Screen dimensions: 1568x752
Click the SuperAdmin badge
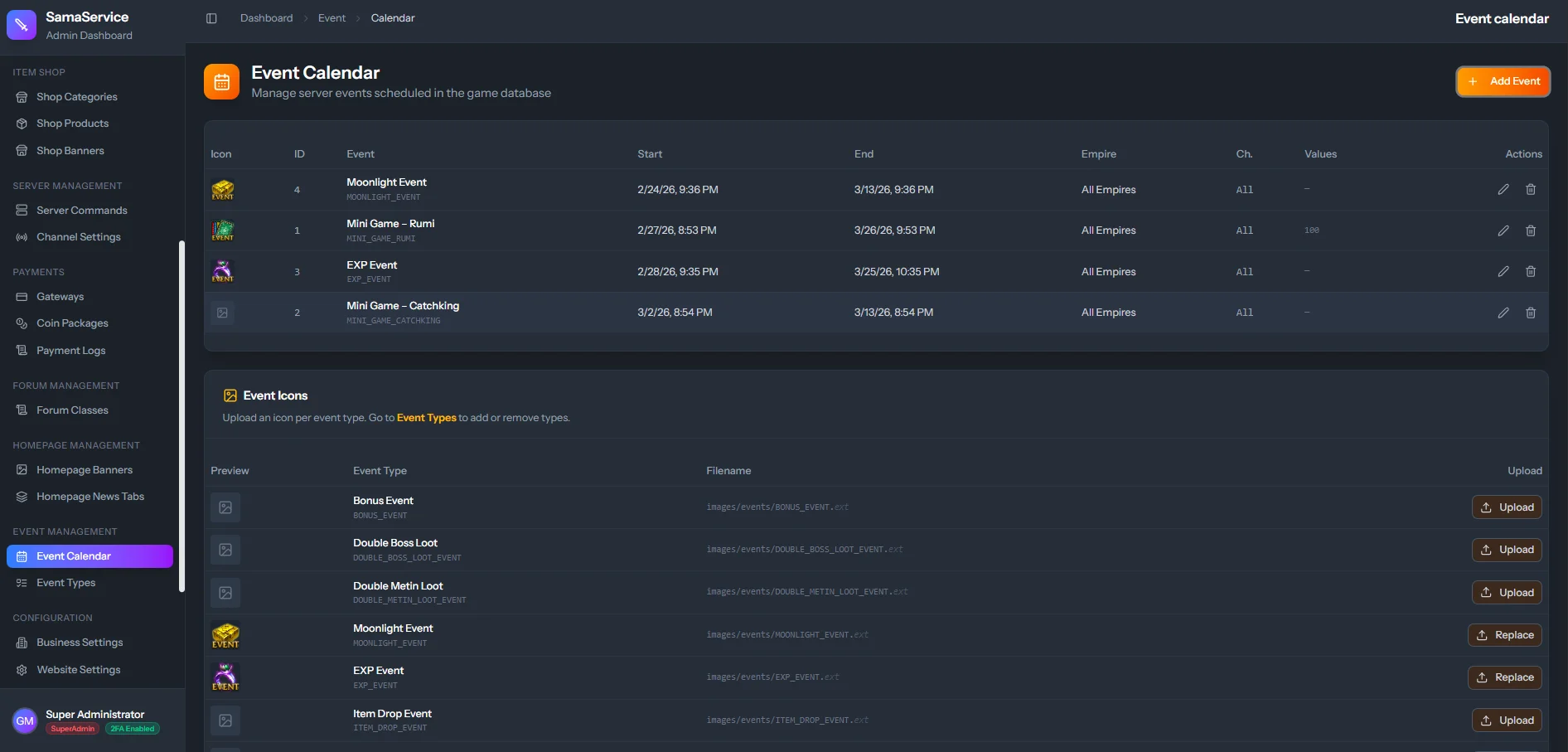(x=73, y=729)
